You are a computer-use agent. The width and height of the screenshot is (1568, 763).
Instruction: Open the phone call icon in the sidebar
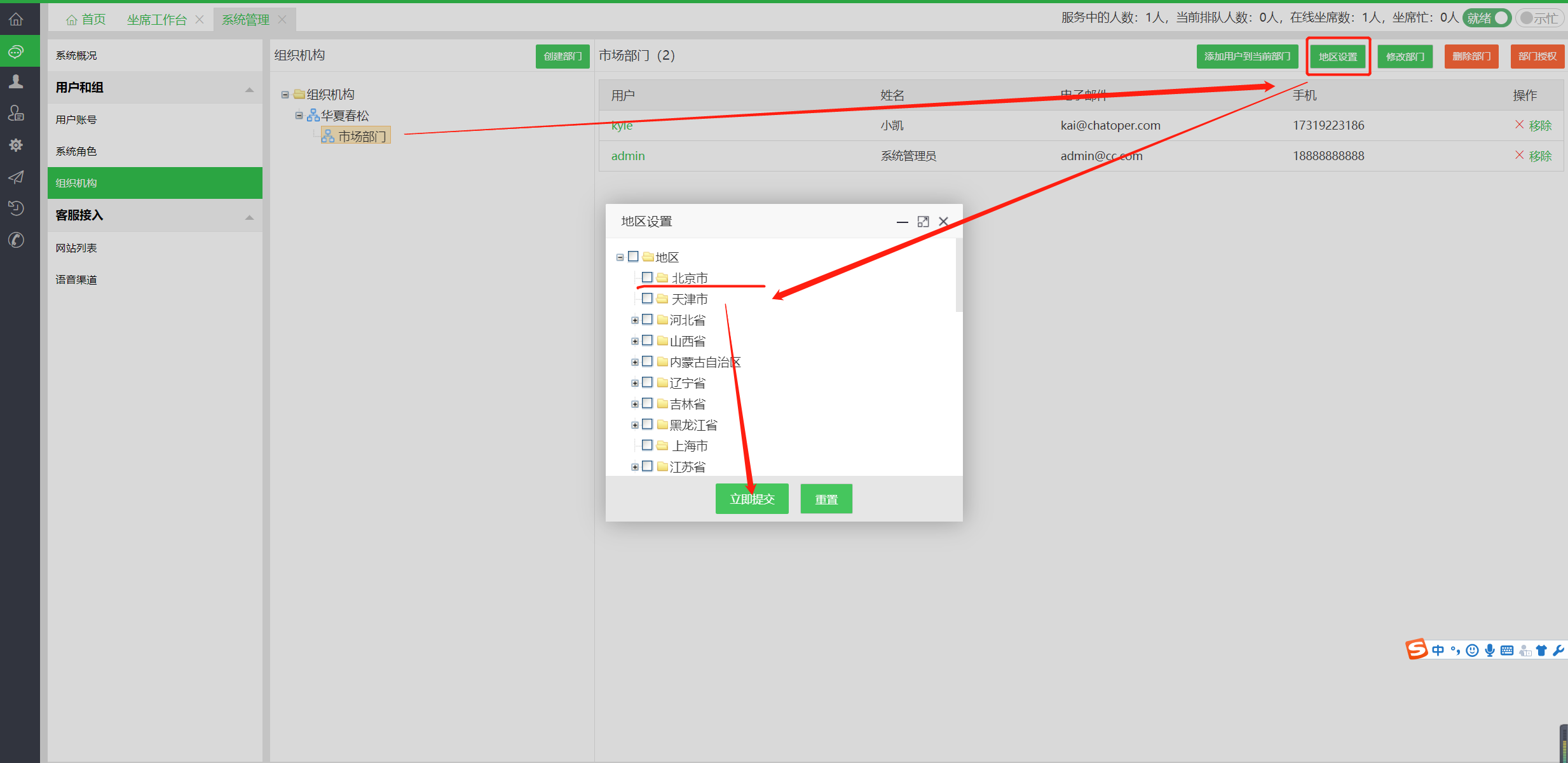16,240
